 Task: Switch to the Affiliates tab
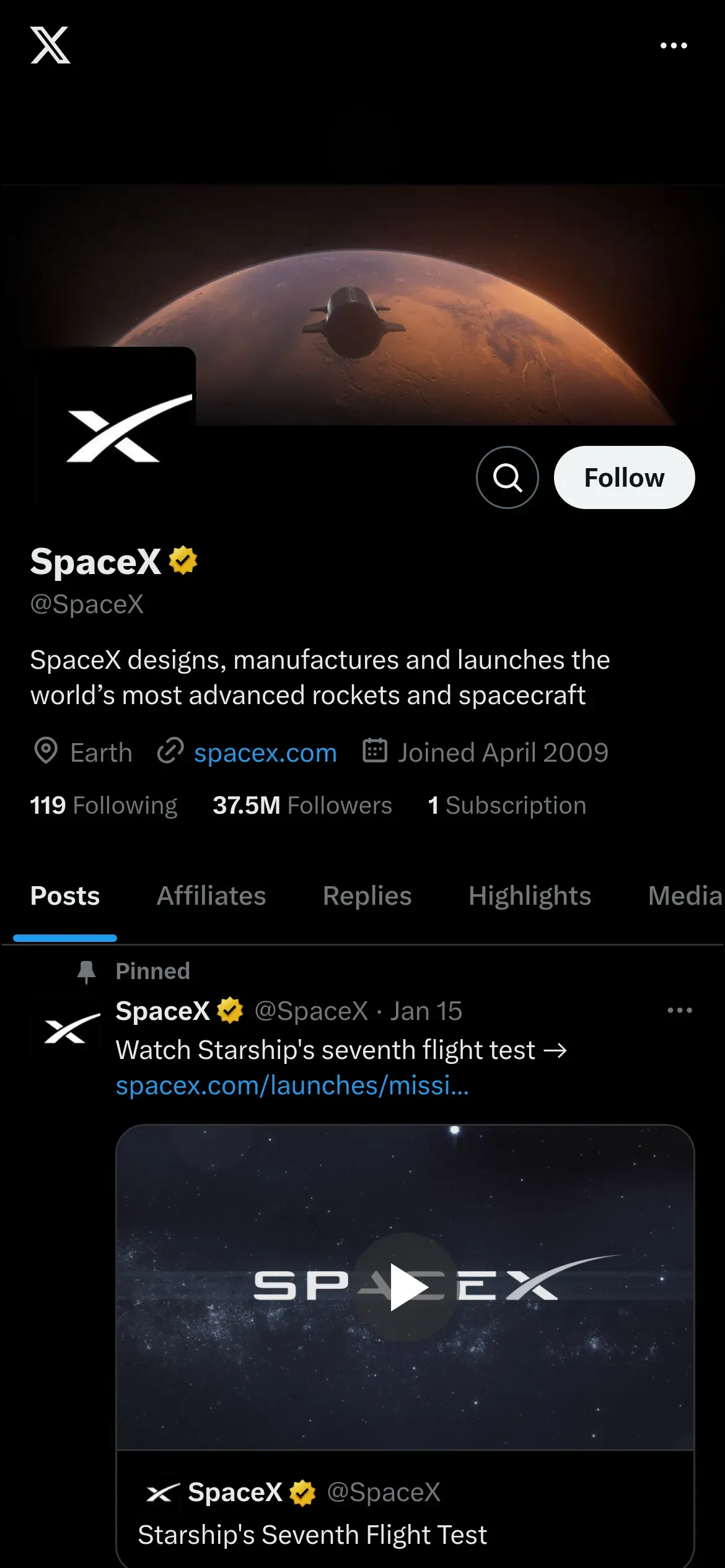point(211,896)
